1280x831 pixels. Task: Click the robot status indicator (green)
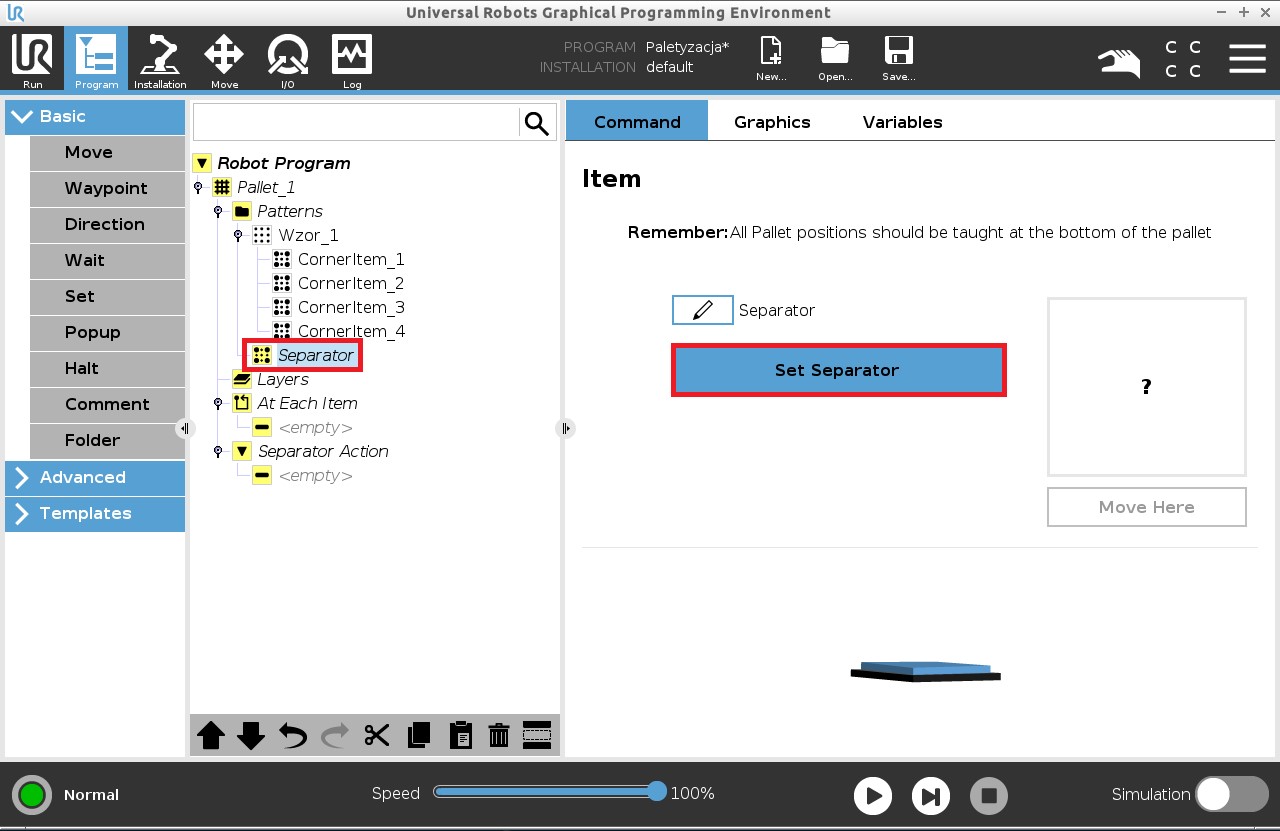[32, 795]
